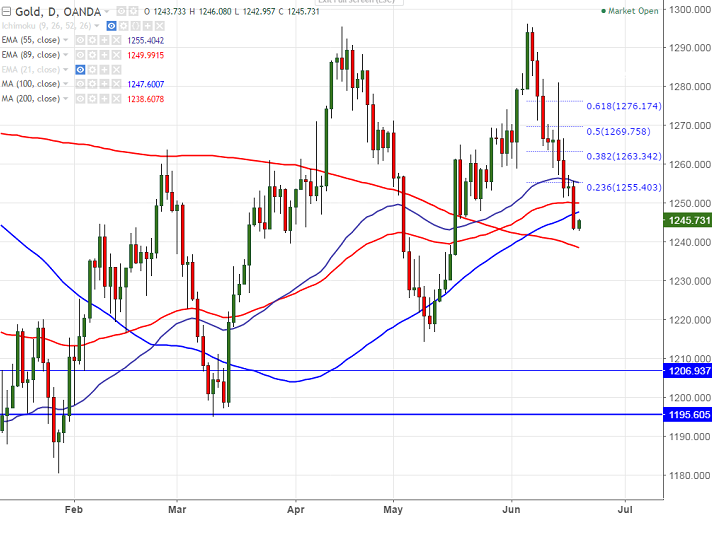The height and width of the screenshot is (543, 725).
Task: Select the EMA (55, close) legend label
Action: pos(31,40)
